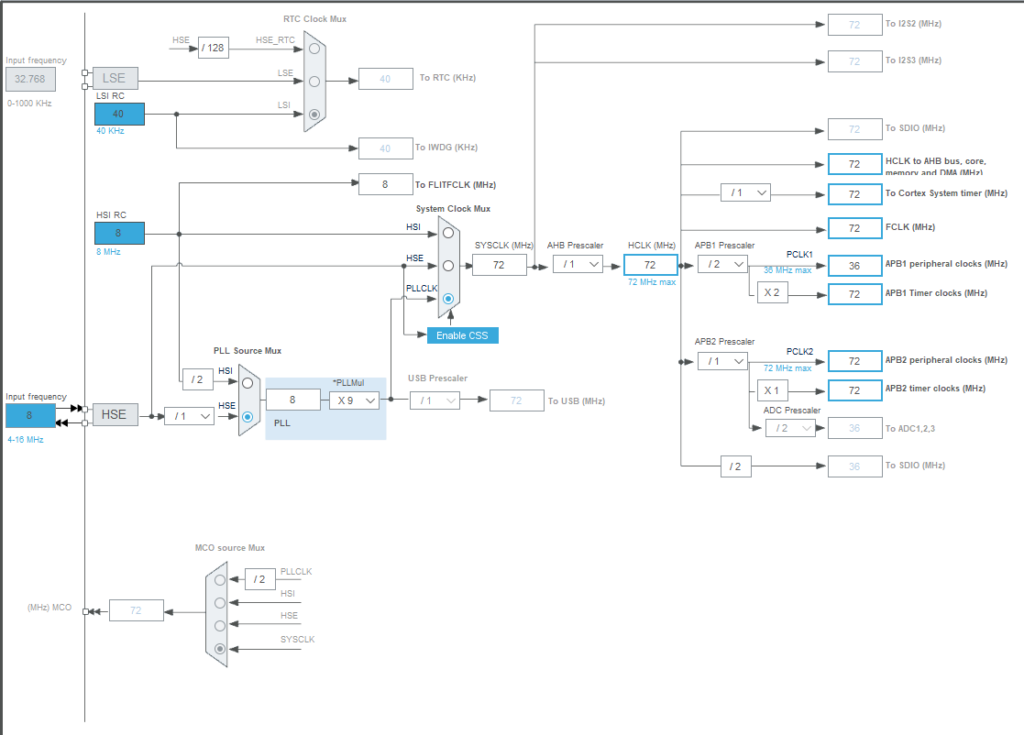Click the To SDIO value box showing 72

855,129
